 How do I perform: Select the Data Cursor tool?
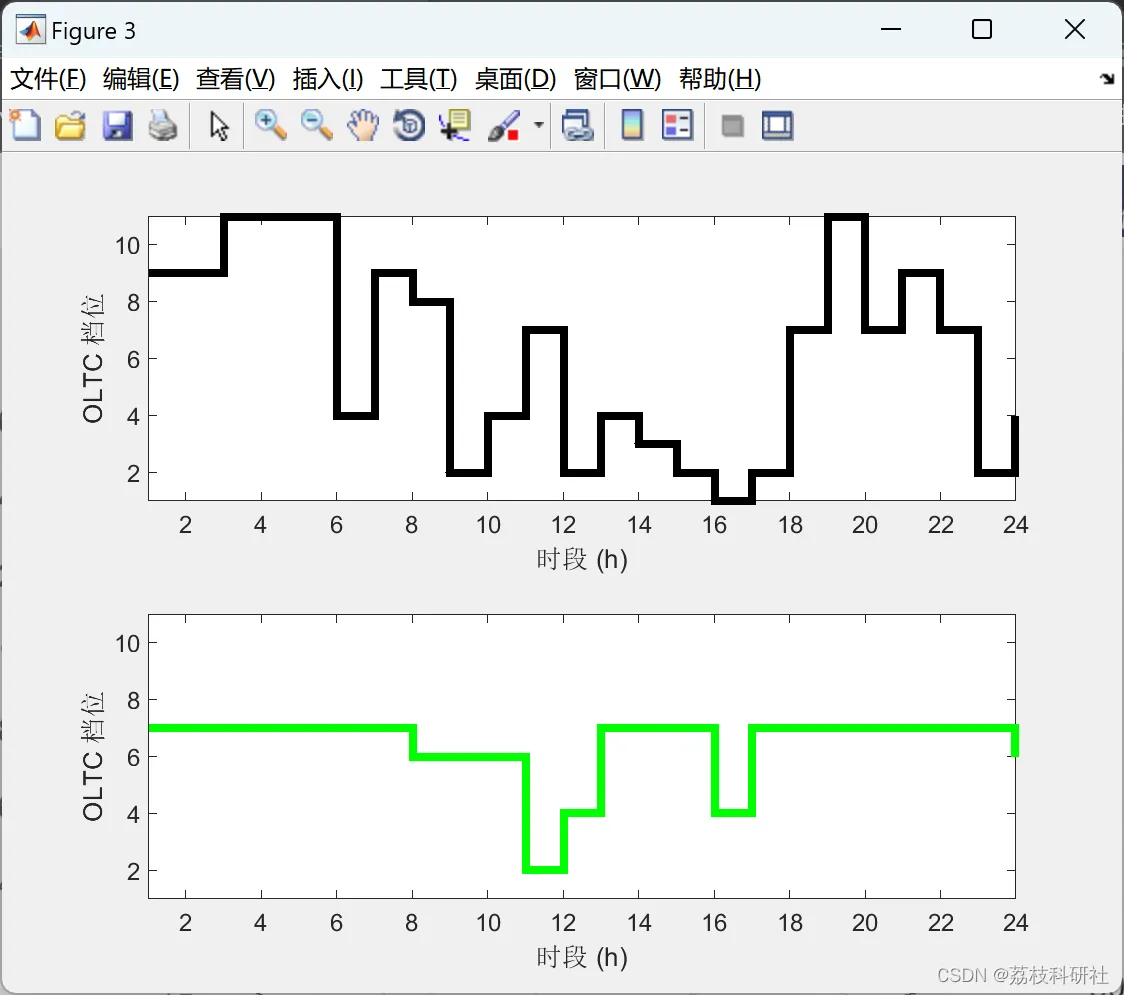(x=455, y=125)
